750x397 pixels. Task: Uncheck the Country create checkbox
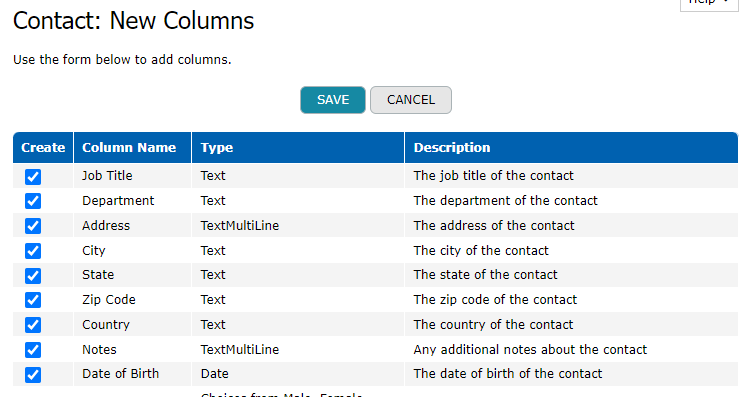[x=33, y=325]
